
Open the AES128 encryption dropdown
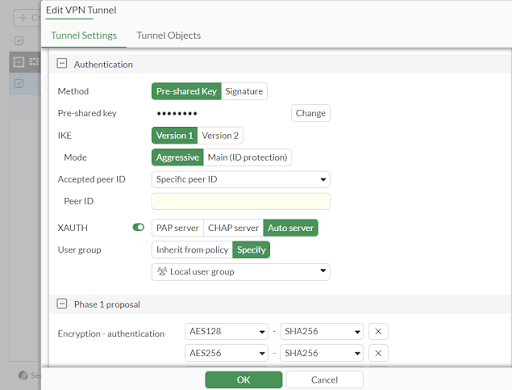coord(227,331)
